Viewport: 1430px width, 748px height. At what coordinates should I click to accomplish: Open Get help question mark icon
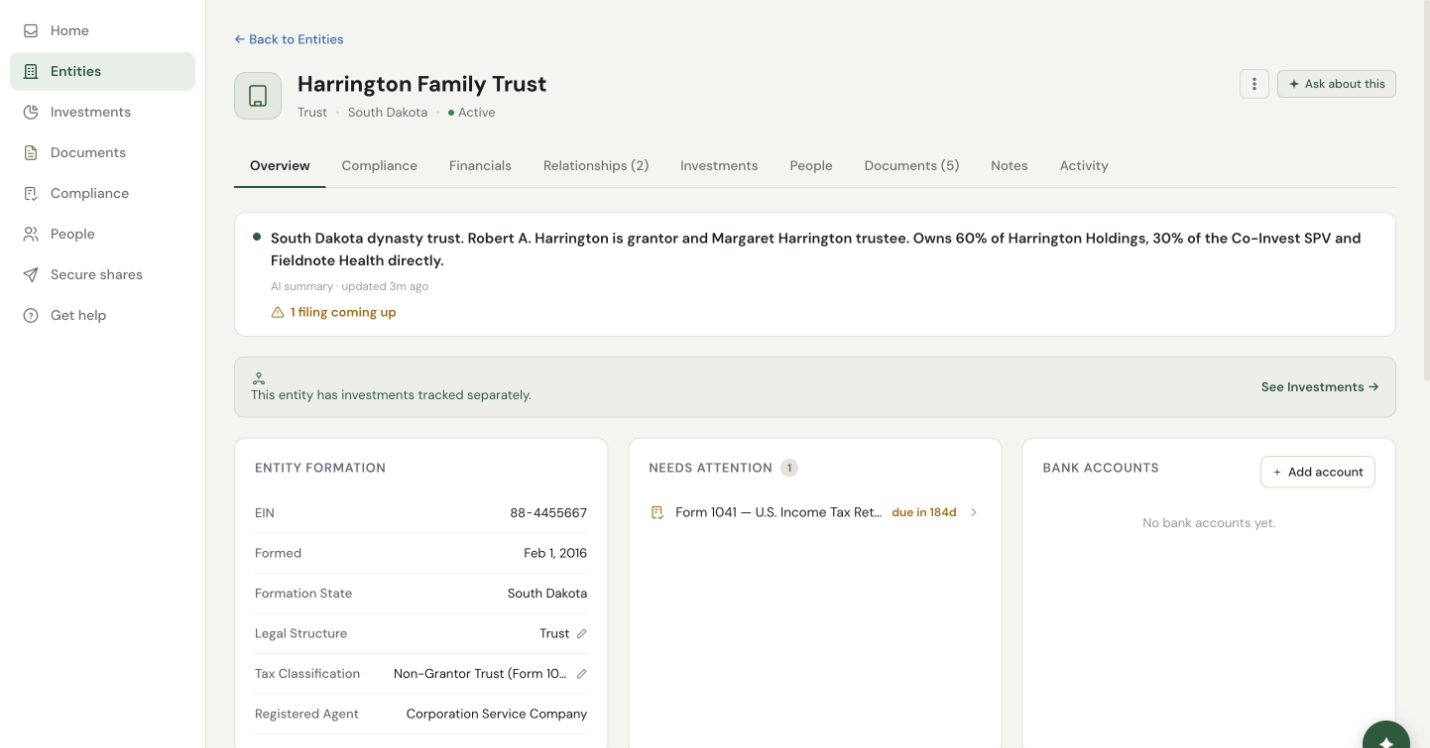pyautogui.click(x=31, y=316)
